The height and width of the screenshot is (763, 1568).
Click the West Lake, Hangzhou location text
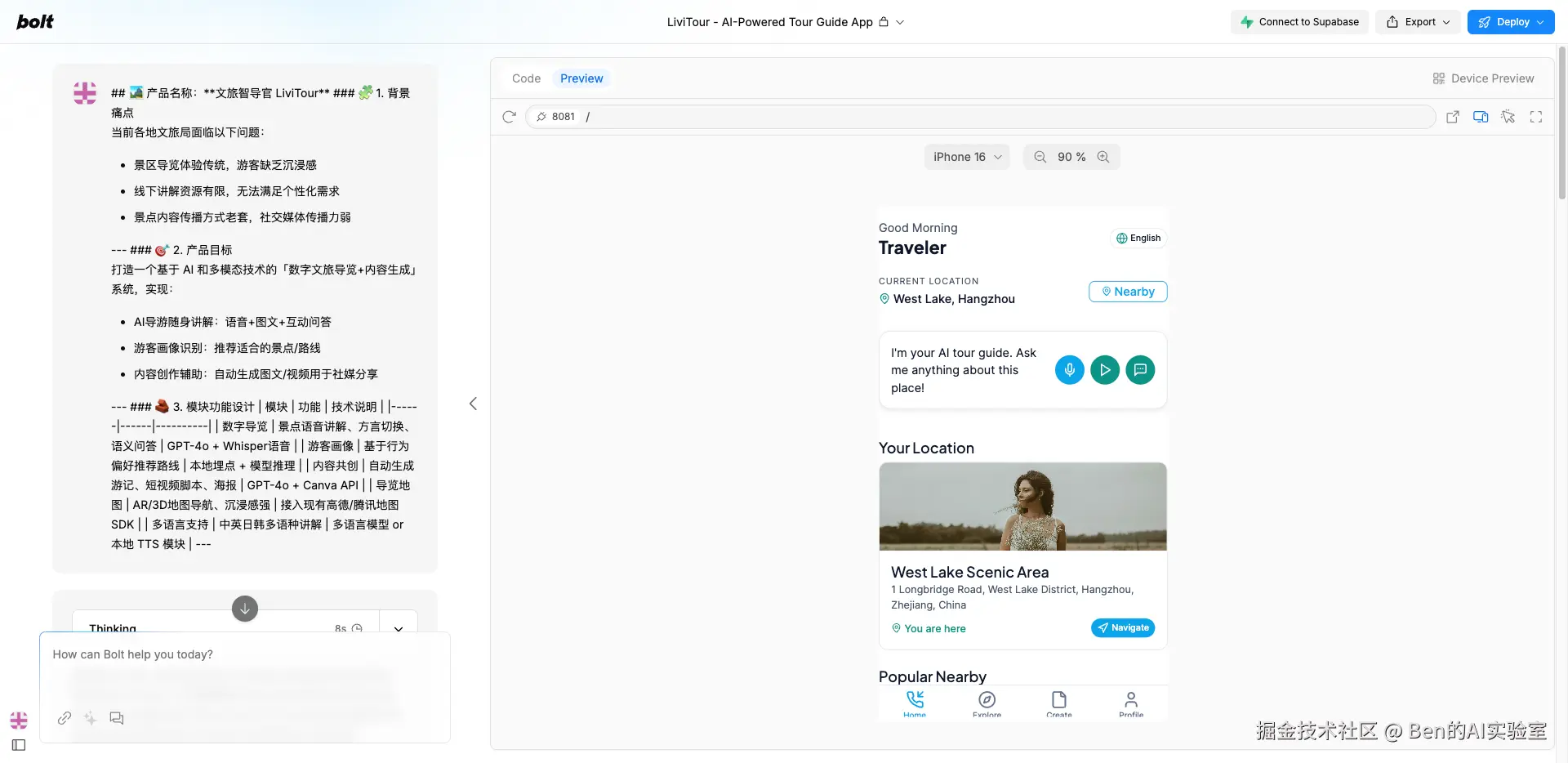pyautogui.click(x=954, y=299)
